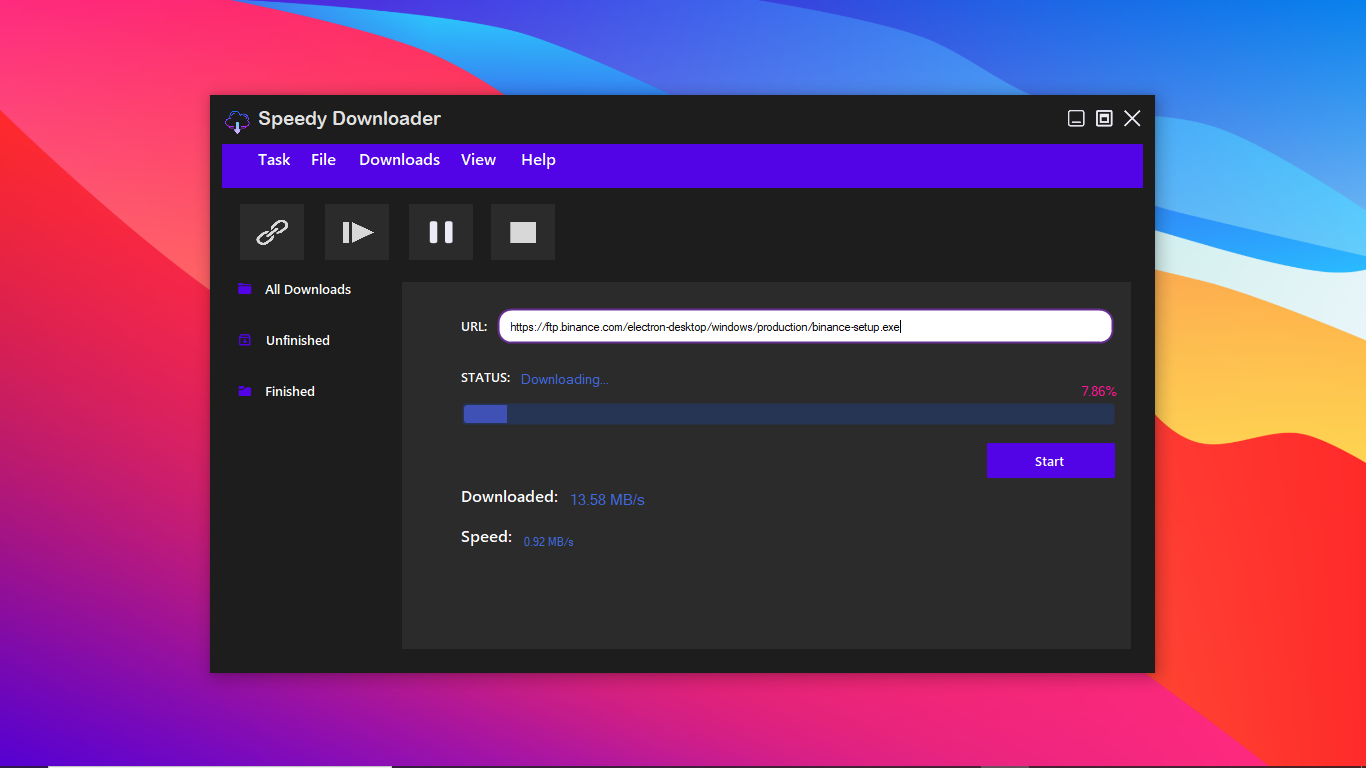Open the View menu

pyautogui.click(x=478, y=160)
